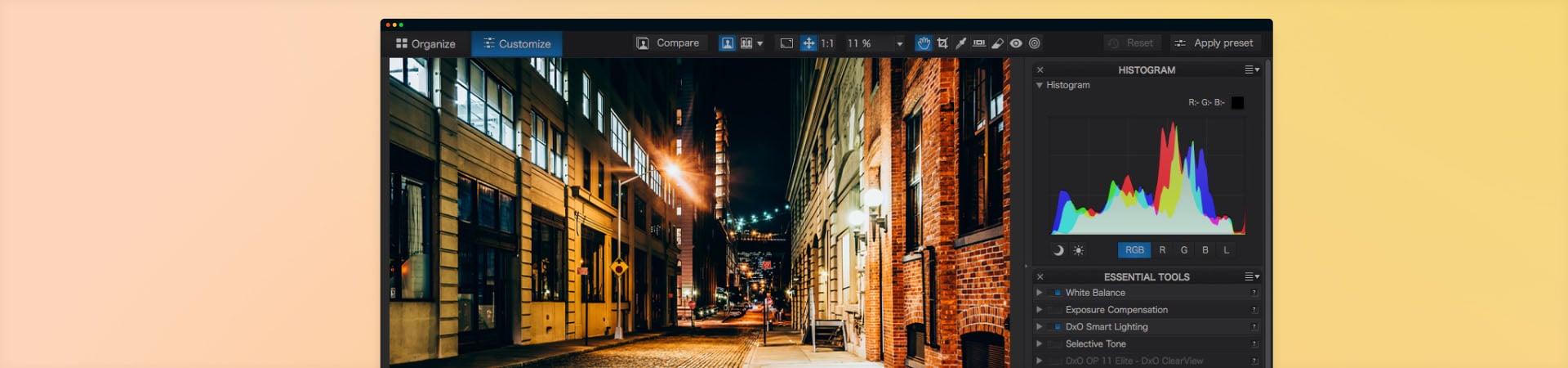This screenshot has width=1568, height=368.
Task: Toggle shadow clipping moon indicator
Action: pyautogui.click(x=1058, y=250)
